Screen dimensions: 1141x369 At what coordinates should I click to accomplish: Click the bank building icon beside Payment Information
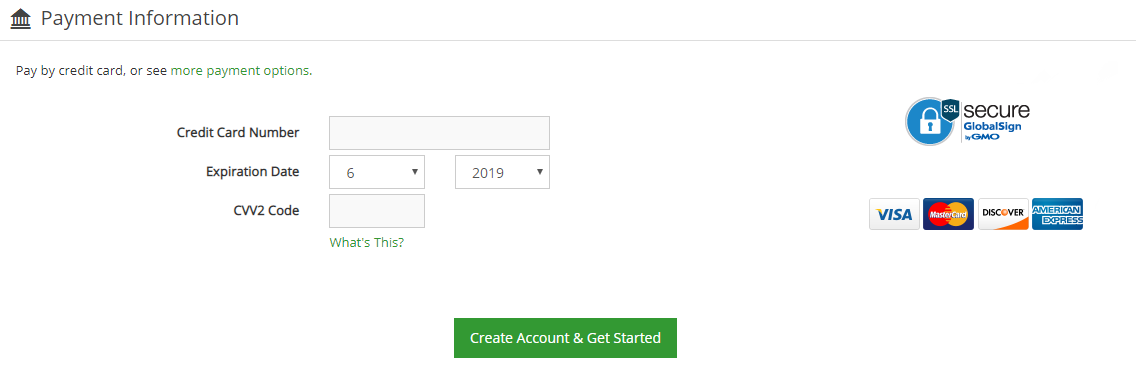[20, 19]
